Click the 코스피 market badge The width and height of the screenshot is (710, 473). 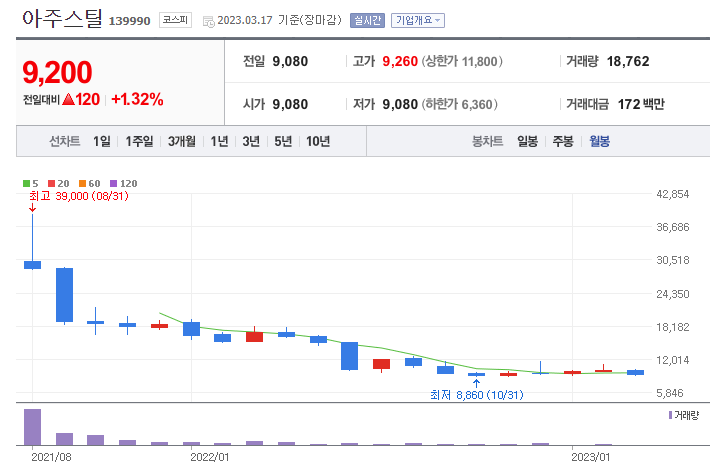[175, 20]
